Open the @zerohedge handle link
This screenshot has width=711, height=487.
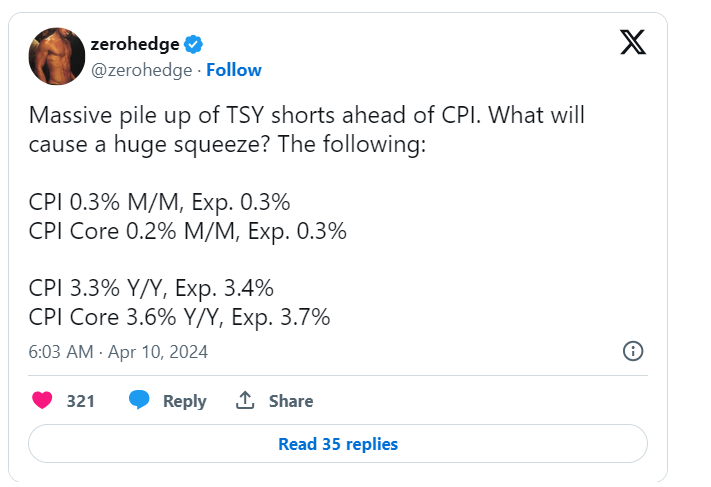pyautogui.click(x=140, y=70)
